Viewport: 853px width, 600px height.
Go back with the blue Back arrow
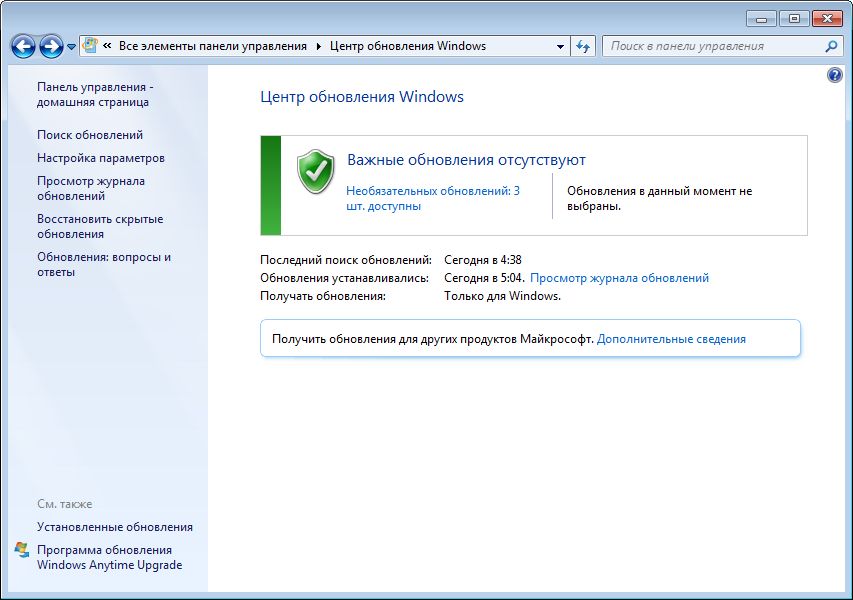tap(23, 47)
